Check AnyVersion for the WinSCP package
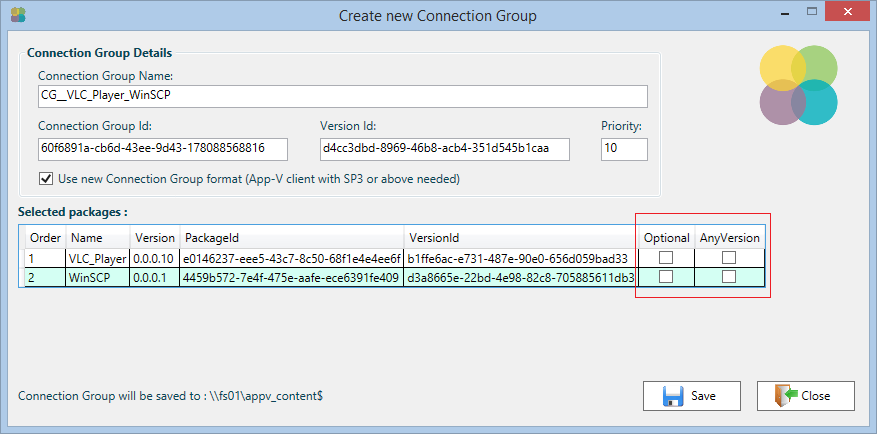Screen dimensions: 877x434 729,277
